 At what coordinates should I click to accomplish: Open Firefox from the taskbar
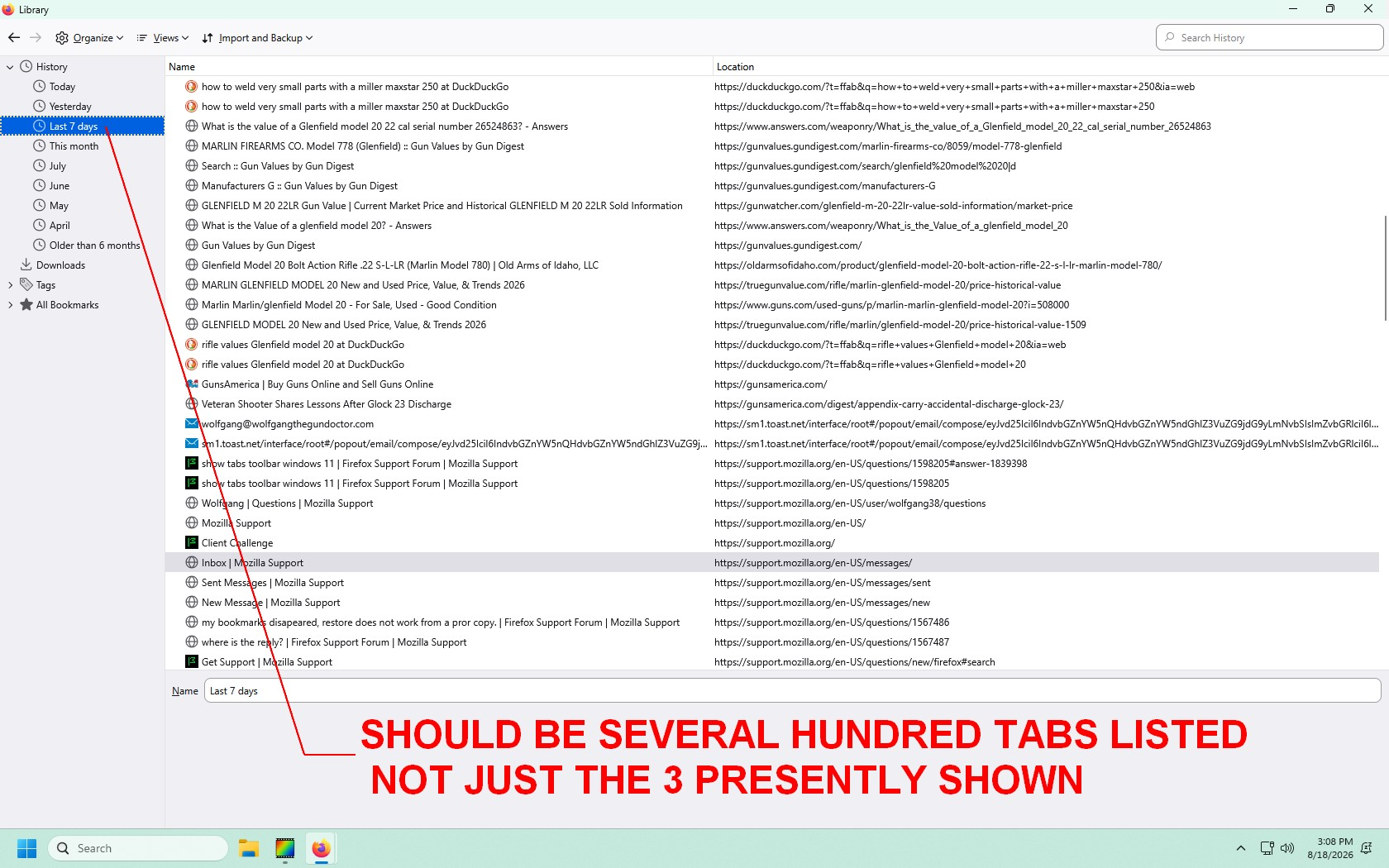click(321, 848)
